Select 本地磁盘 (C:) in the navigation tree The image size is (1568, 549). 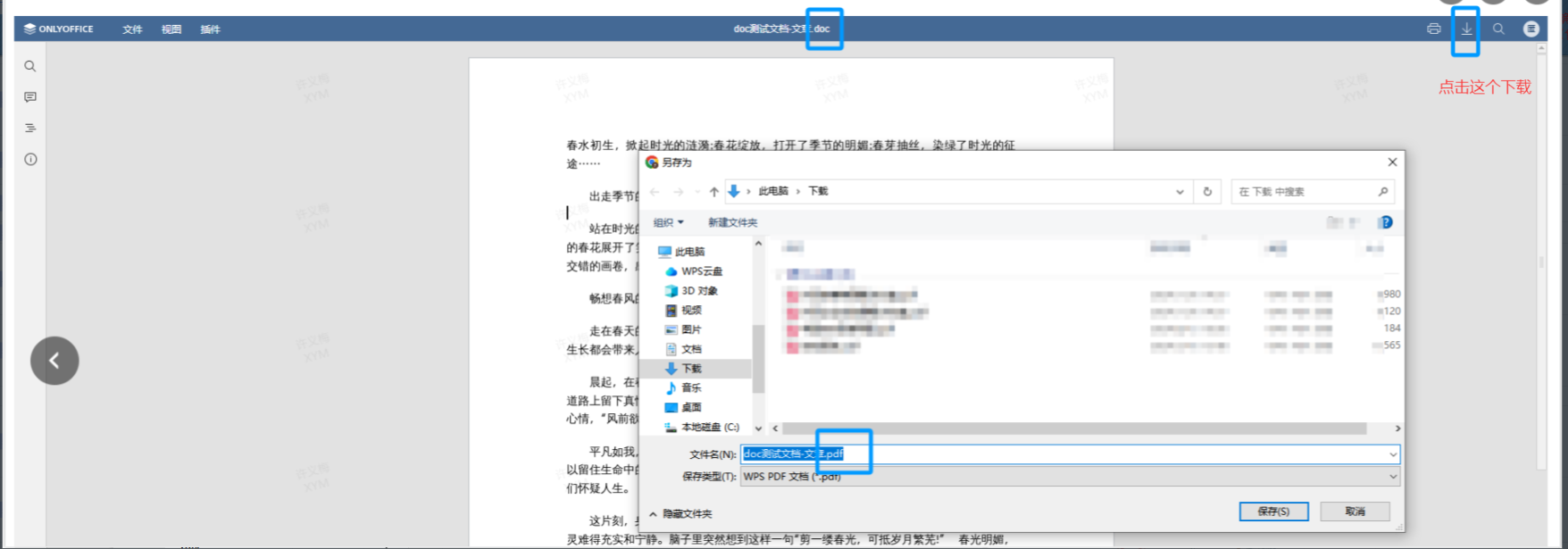703,428
